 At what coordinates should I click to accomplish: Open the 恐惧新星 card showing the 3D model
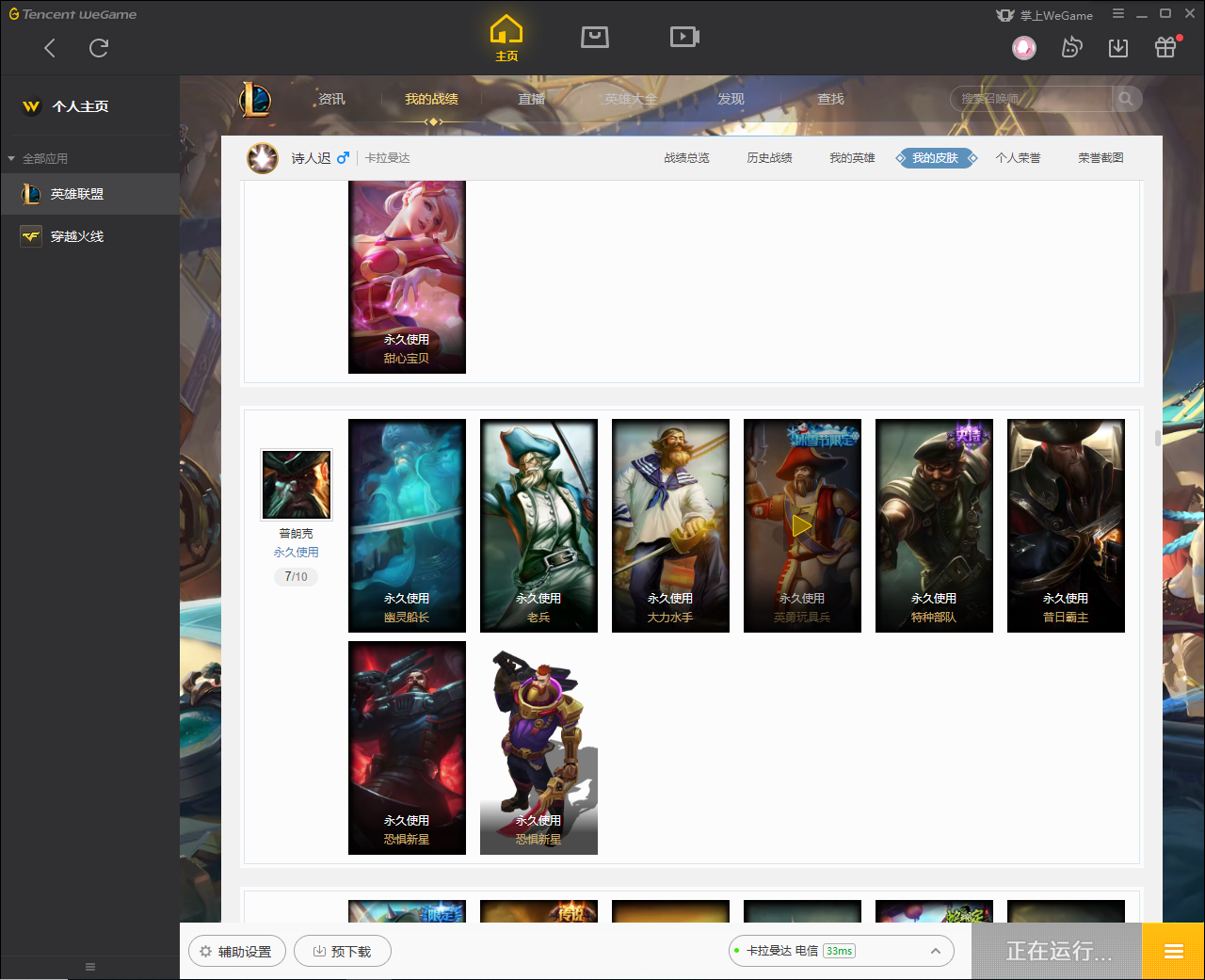point(538,747)
